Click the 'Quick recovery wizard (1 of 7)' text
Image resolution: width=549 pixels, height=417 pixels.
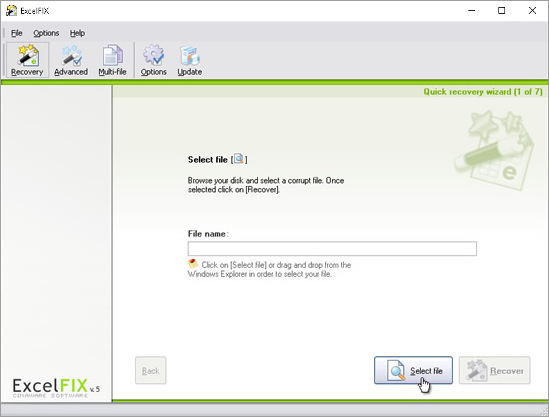[x=482, y=92]
